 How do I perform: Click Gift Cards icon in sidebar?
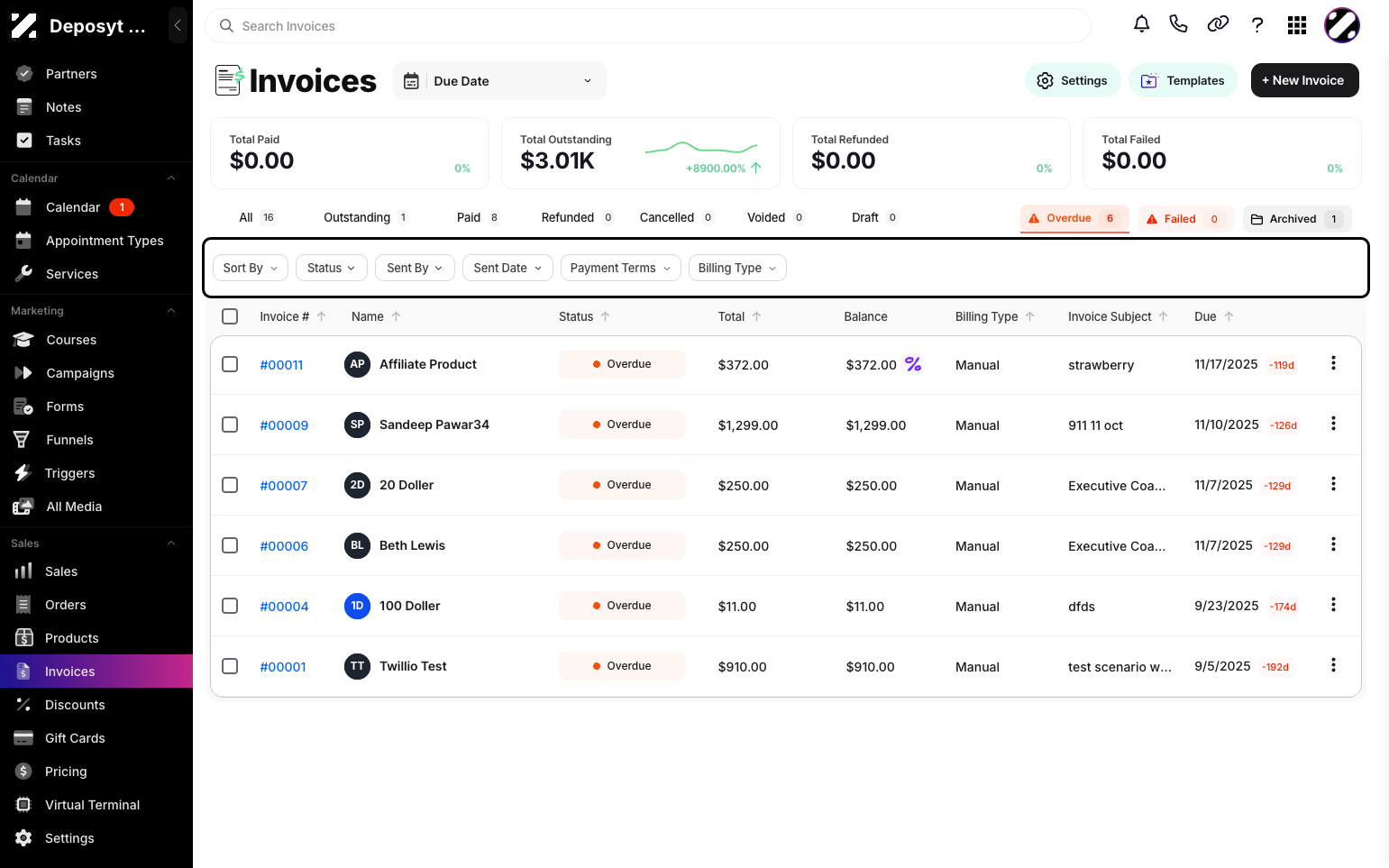[23, 737]
